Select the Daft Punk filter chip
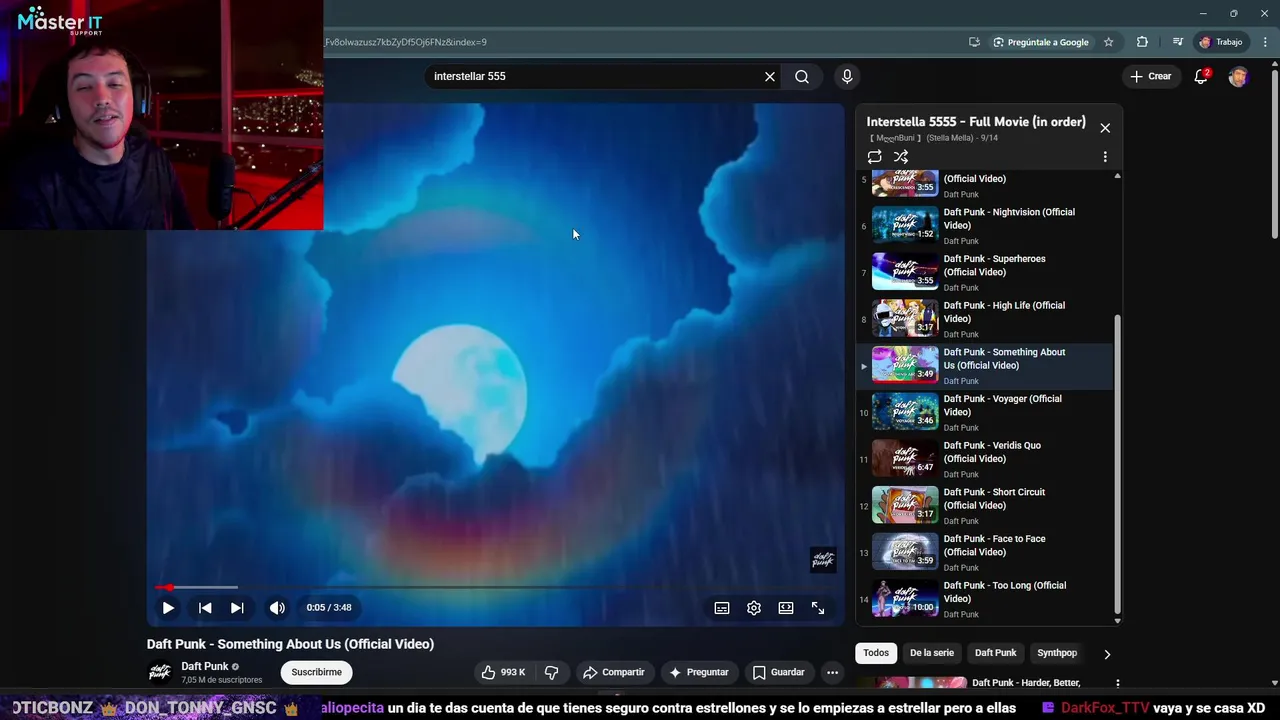Screen dimensions: 1280x720 [996, 653]
